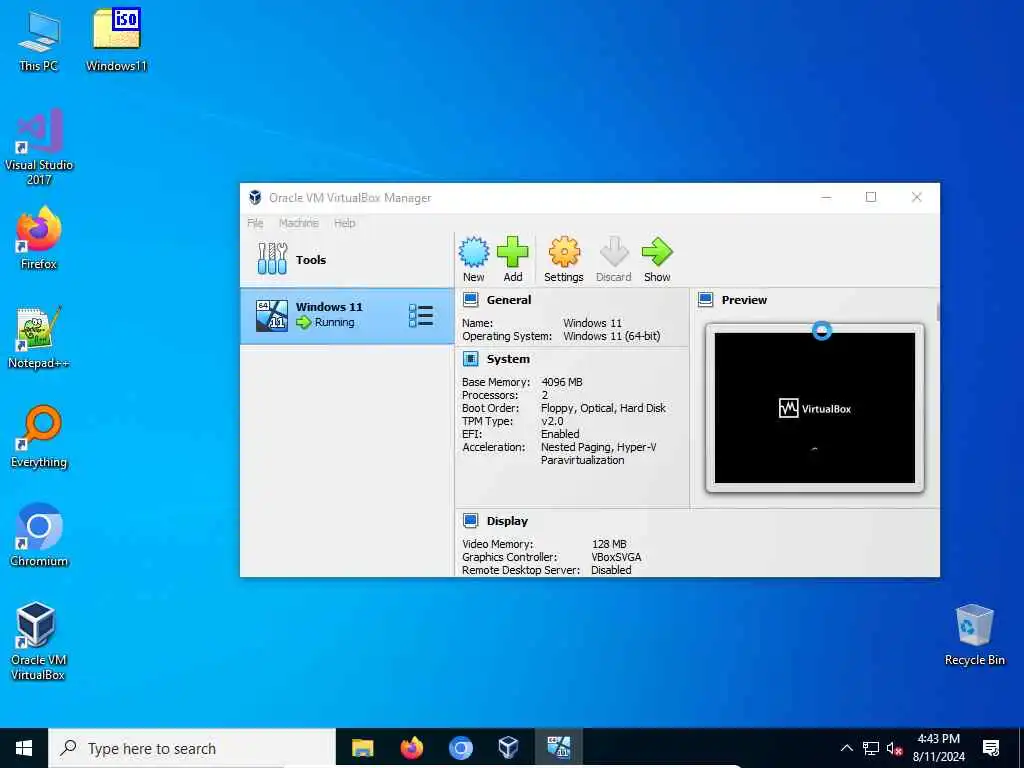The width and height of the screenshot is (1024, 768).
Task: Click the taskbar search box
Action: click(192, 748)
